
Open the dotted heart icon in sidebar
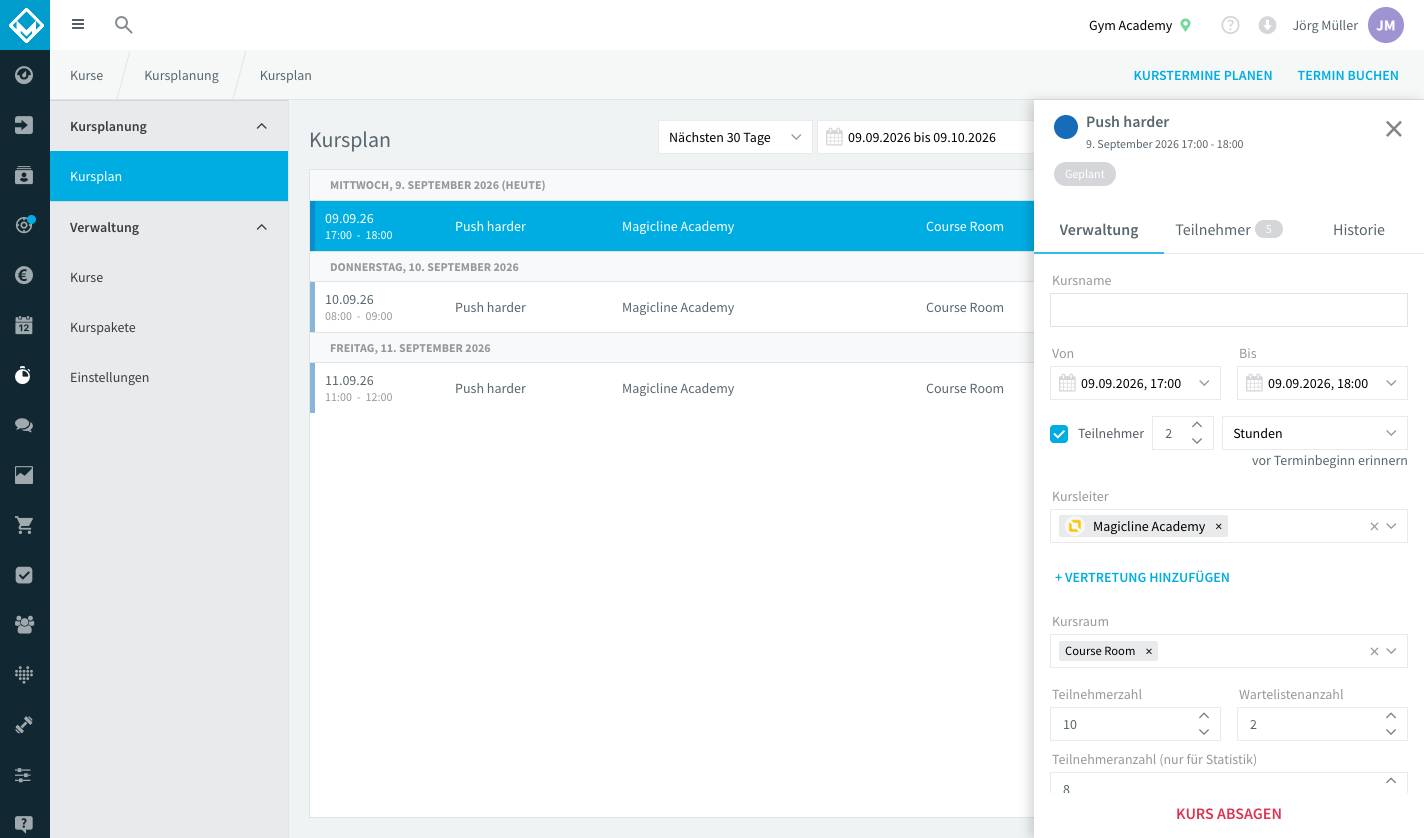[x=25, y=675]
